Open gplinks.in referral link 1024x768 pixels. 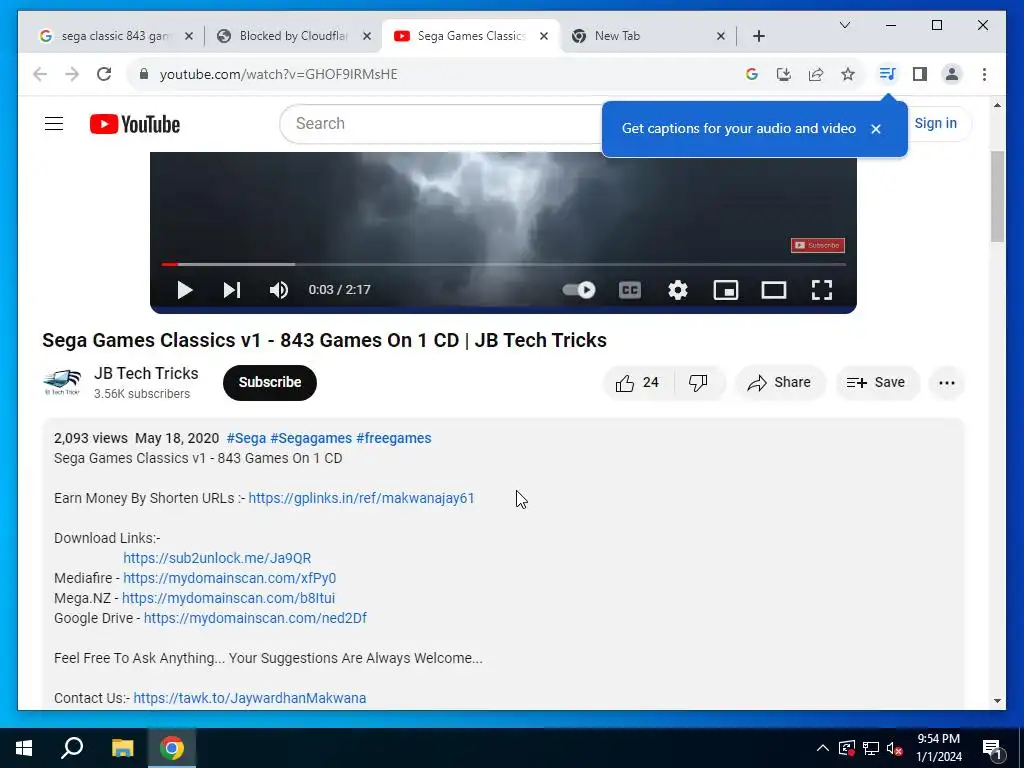[361, 498]
